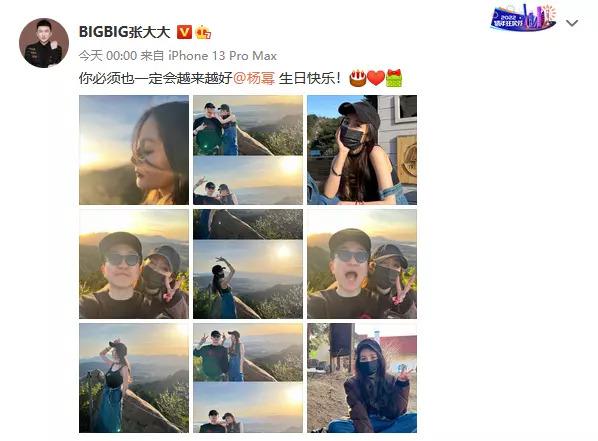Click the 今天 00:00 post timestamp

108,56
